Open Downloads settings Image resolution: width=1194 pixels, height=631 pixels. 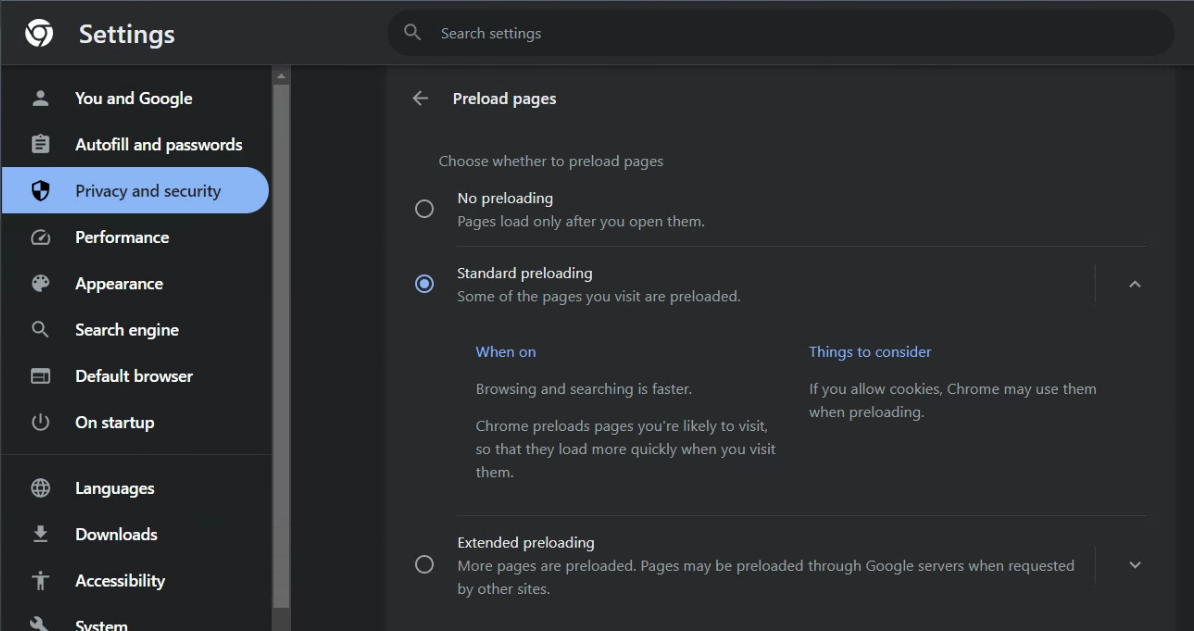click(x=136, y=534)
